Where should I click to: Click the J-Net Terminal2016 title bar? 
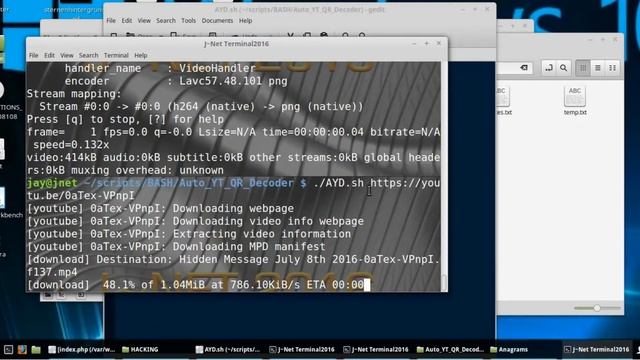point(236,43)
